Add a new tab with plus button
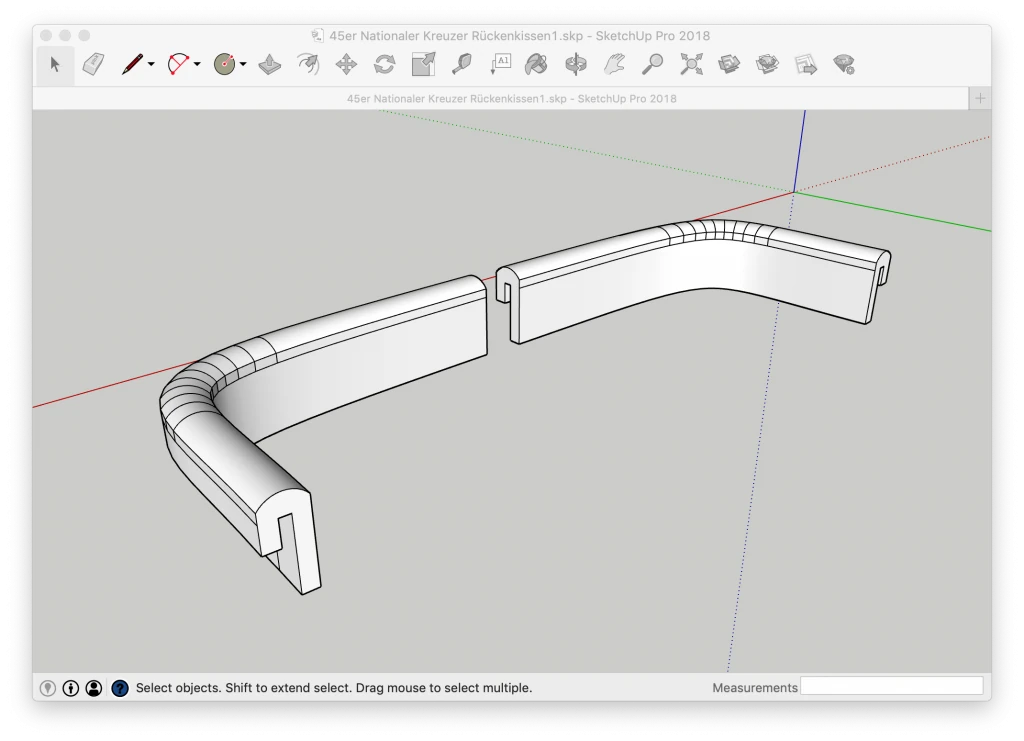Screen dimensions: 1024x741 (x=980, y=98)
